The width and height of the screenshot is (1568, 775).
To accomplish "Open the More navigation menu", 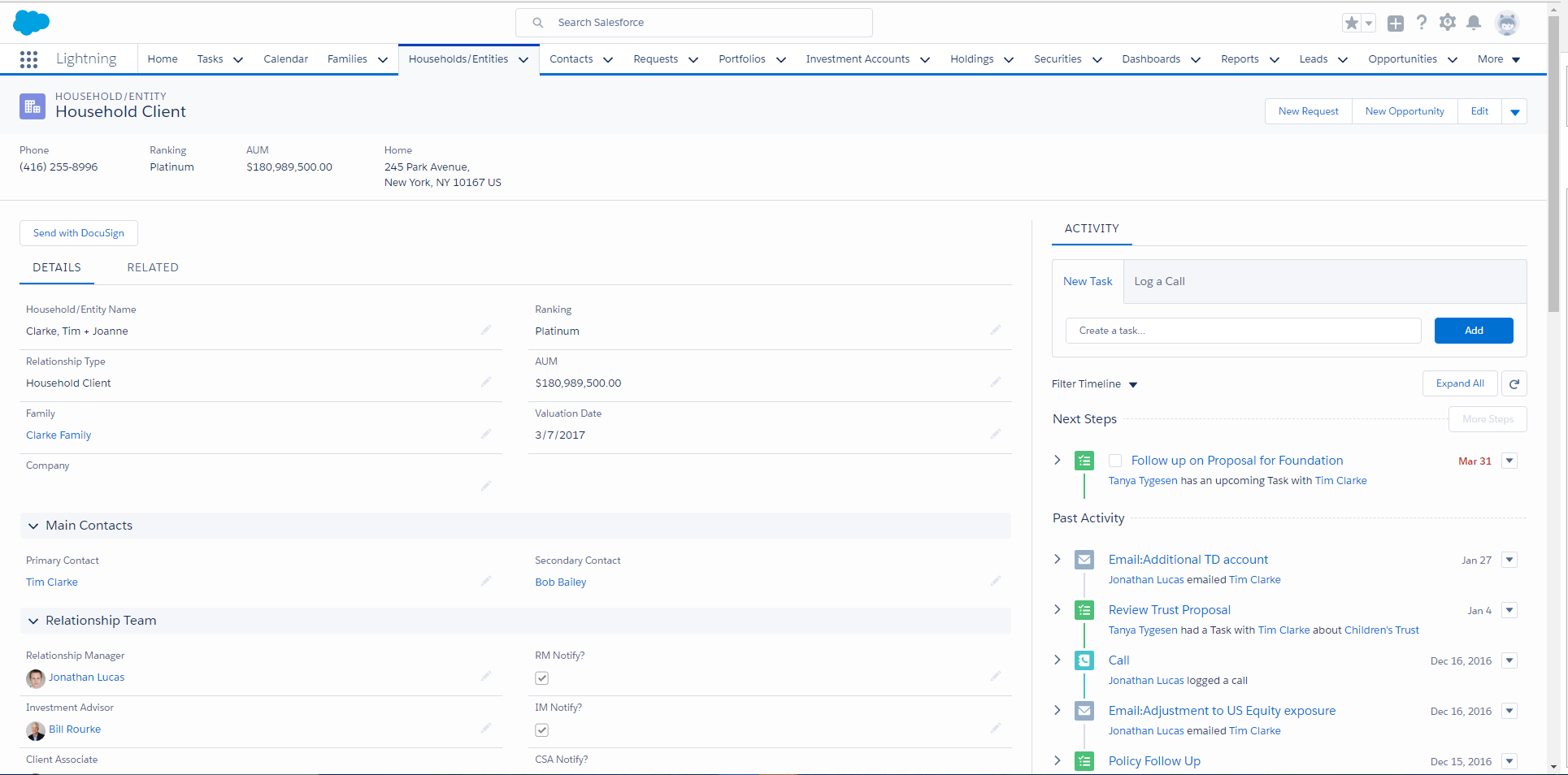I will (1498, 59).
